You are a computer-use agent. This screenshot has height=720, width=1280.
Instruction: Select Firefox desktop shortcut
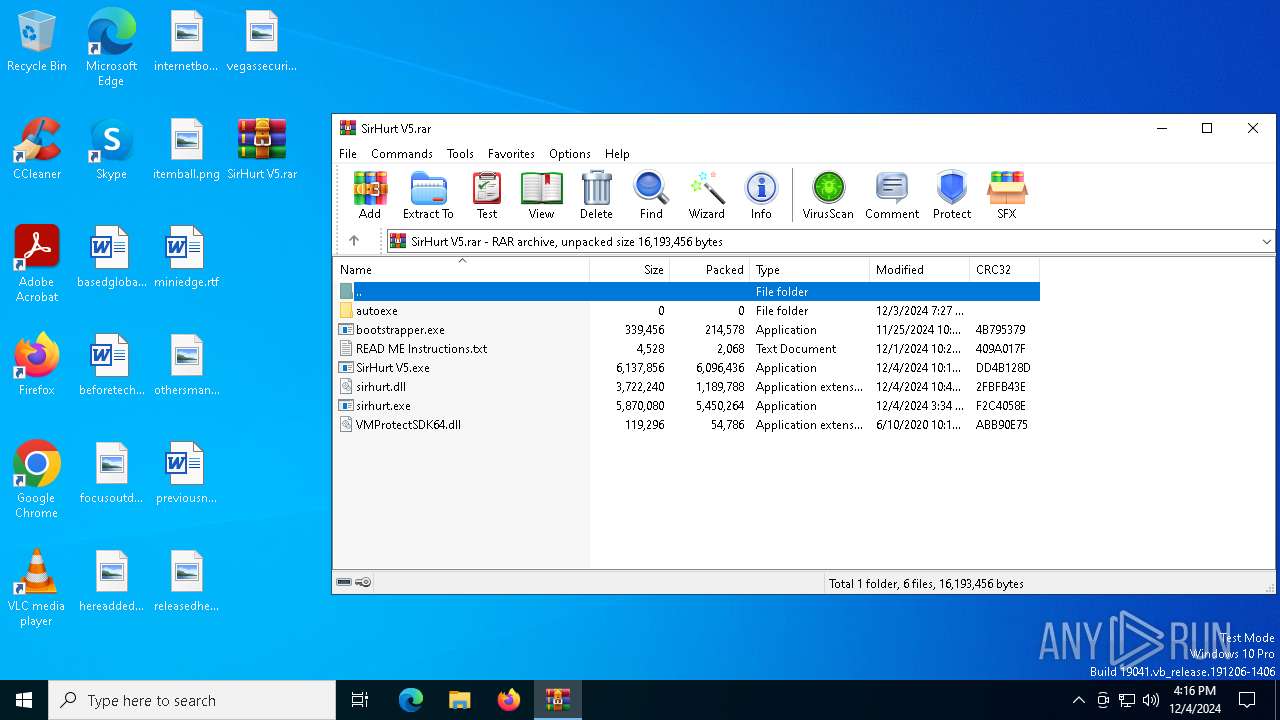(37, 365)
